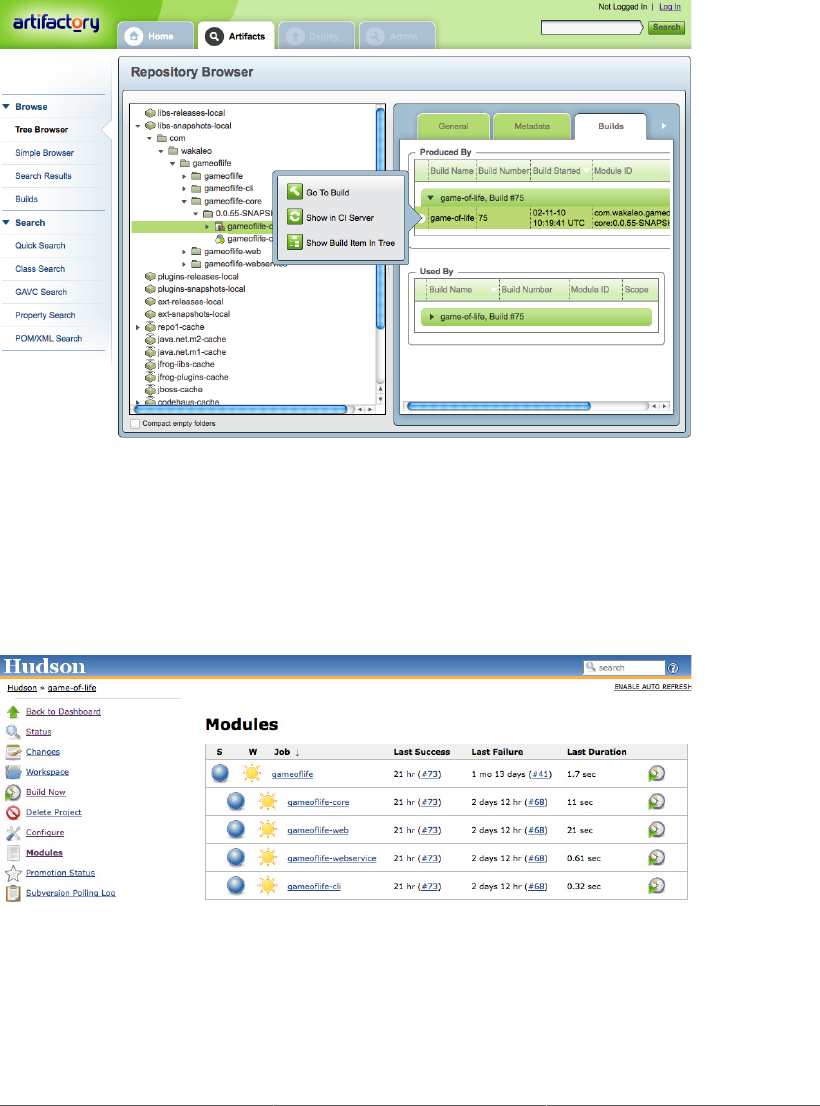The height and width of the screenshot is (1106, 820).
Task: Click the Status magnifier icon in Hudson
Action: pos(13,731)
